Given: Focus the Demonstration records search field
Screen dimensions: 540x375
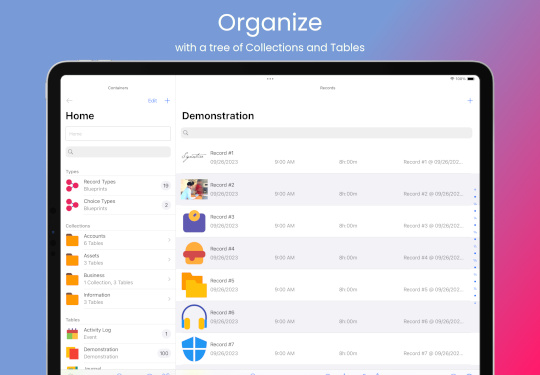Looking at the screenshot, I should (x=326, y=133).
